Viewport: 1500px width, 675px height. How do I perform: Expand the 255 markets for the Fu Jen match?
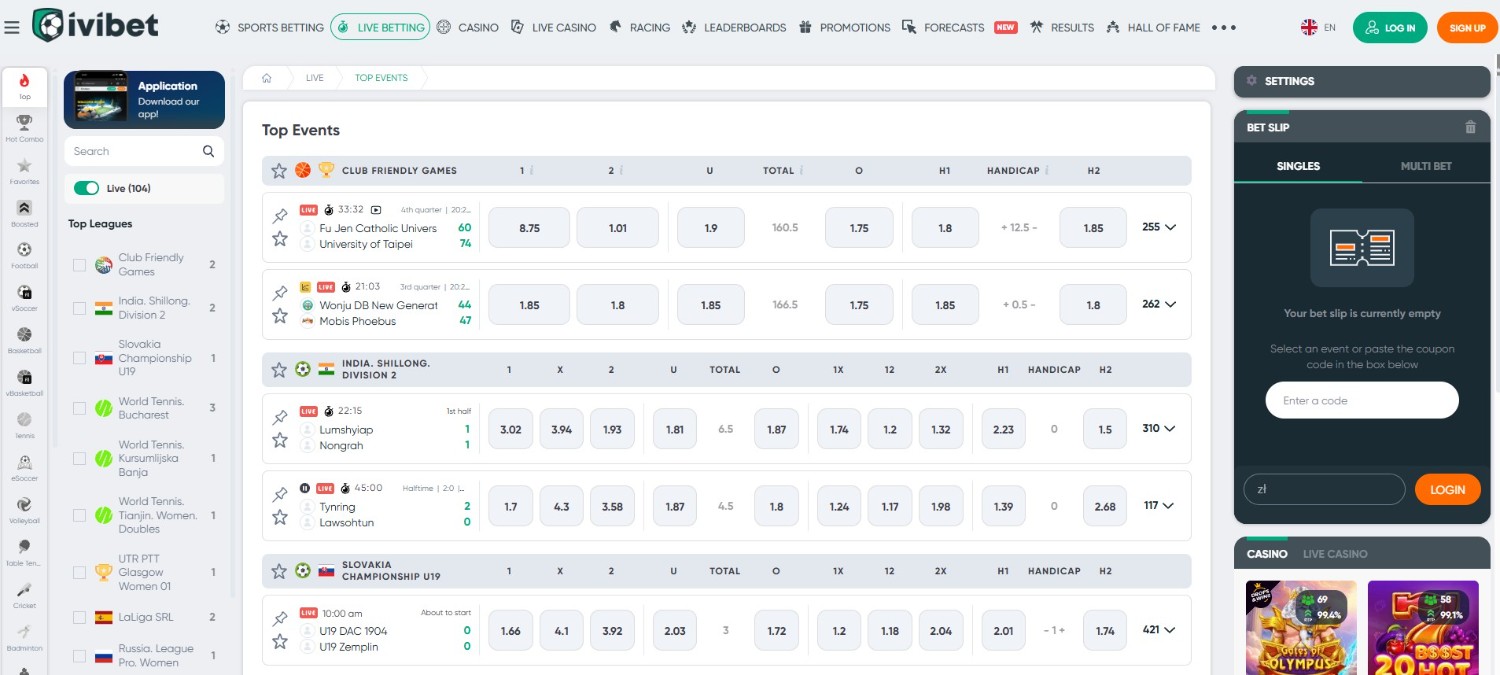tap(1160, 227)
